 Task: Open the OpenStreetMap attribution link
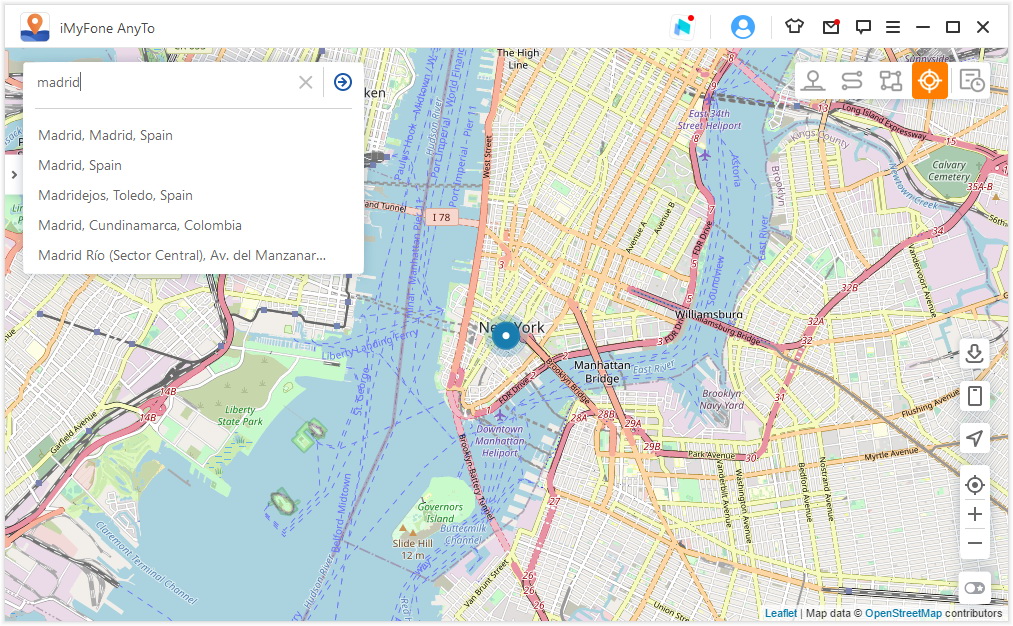tap(903, 613)
